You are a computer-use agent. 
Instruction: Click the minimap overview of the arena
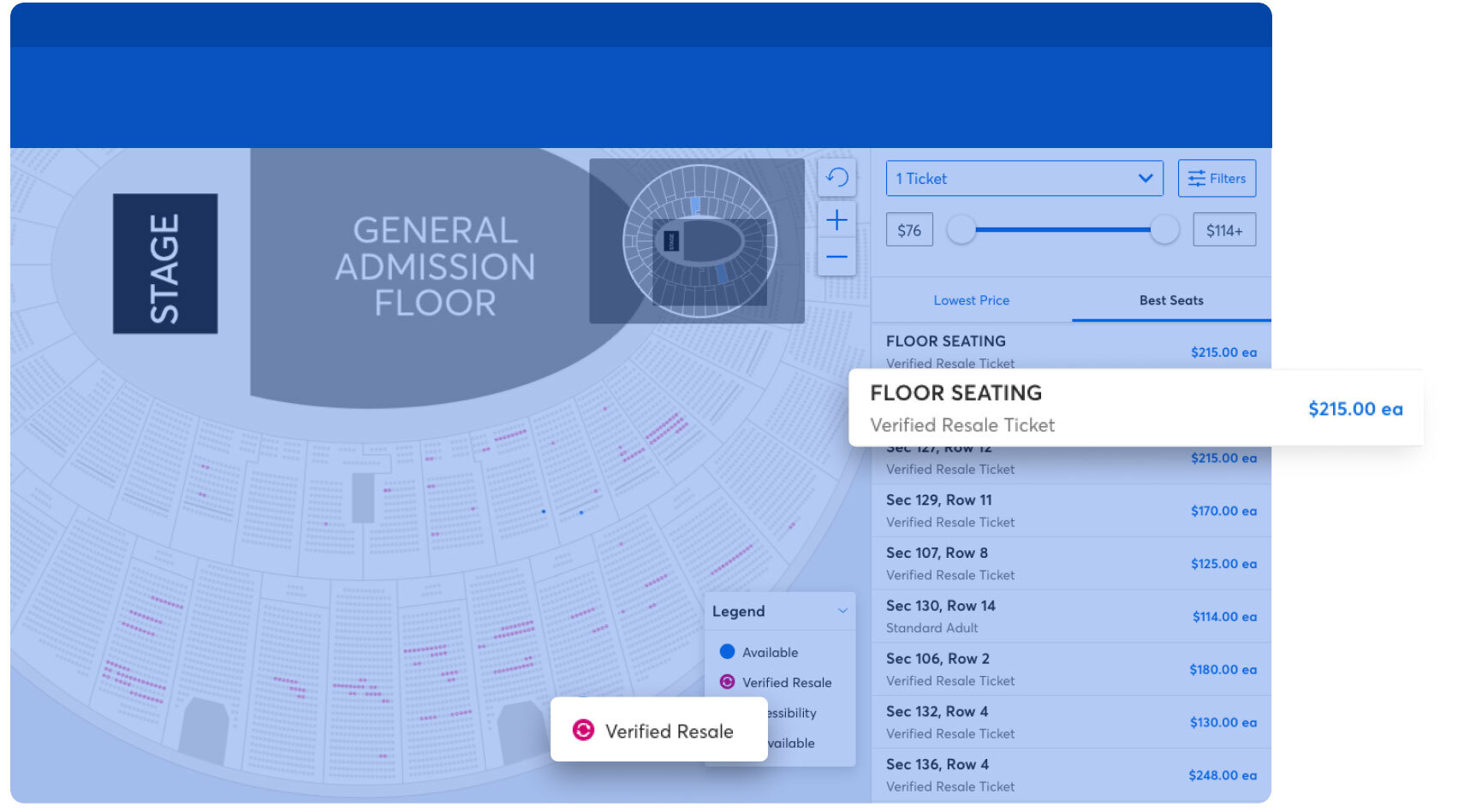695,240
